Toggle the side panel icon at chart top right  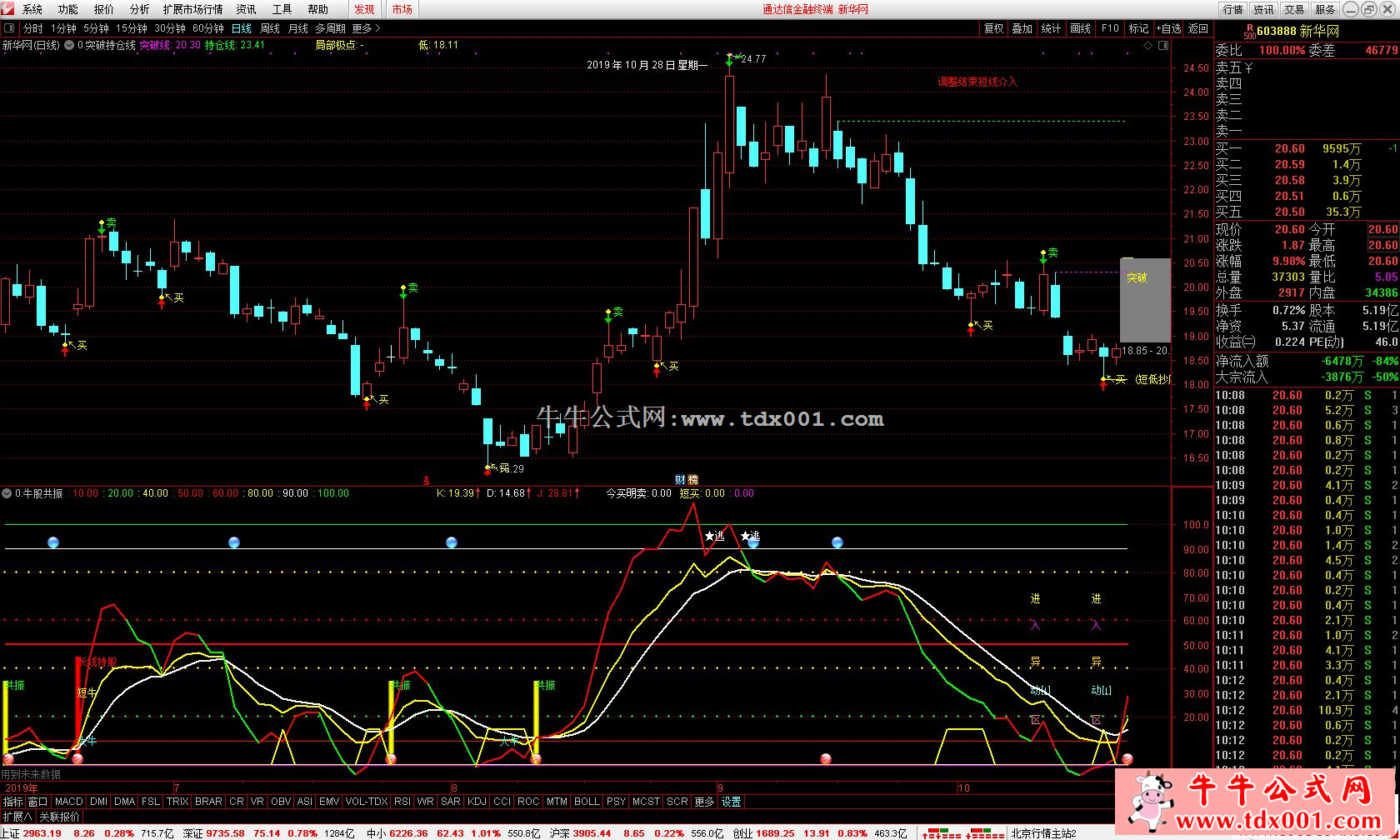point(1162,46)
